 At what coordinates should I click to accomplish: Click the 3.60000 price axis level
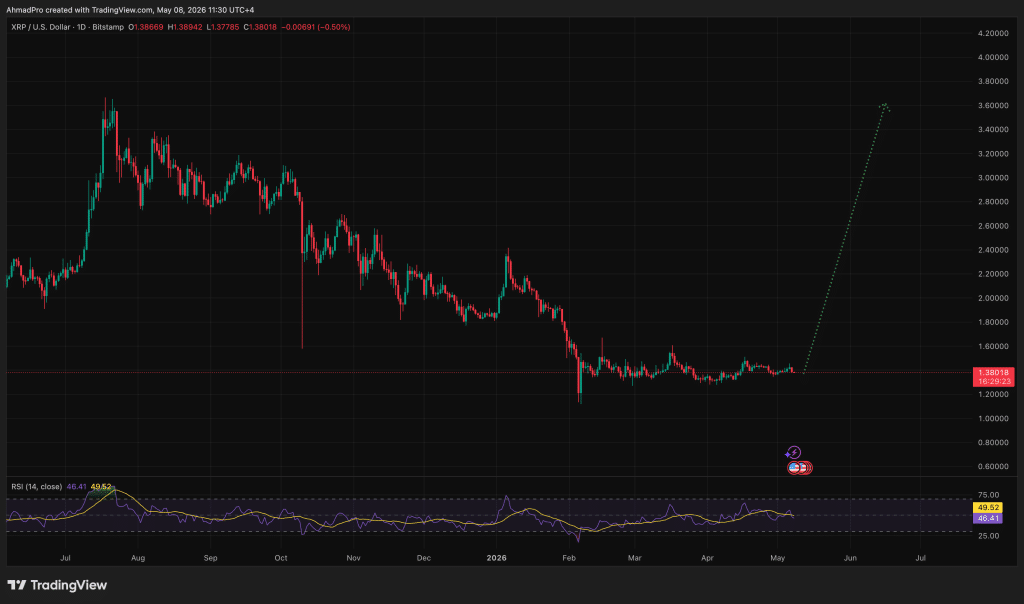coord(993,105)
